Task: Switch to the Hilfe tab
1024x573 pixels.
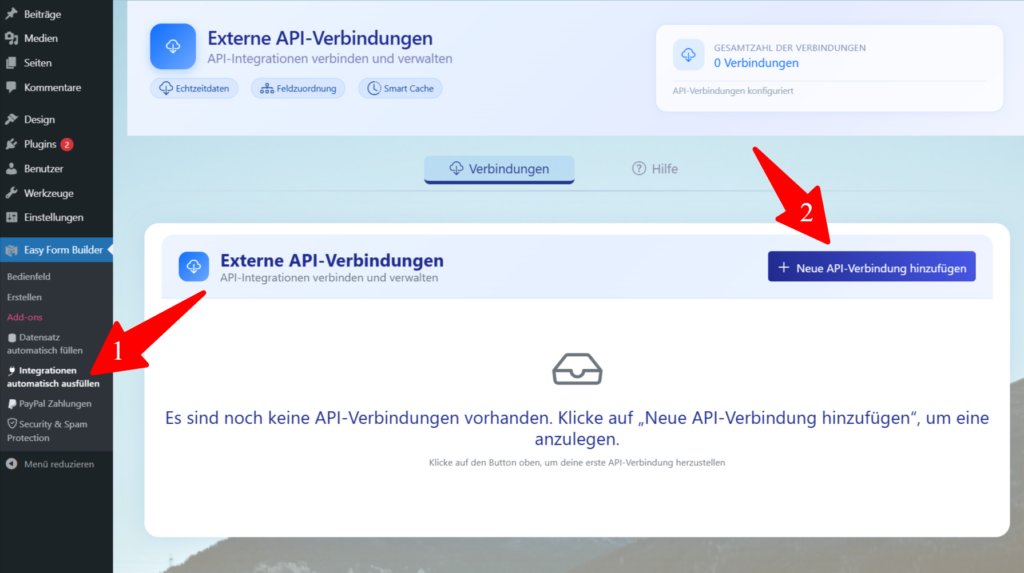Action: click(x=654, y=169)
